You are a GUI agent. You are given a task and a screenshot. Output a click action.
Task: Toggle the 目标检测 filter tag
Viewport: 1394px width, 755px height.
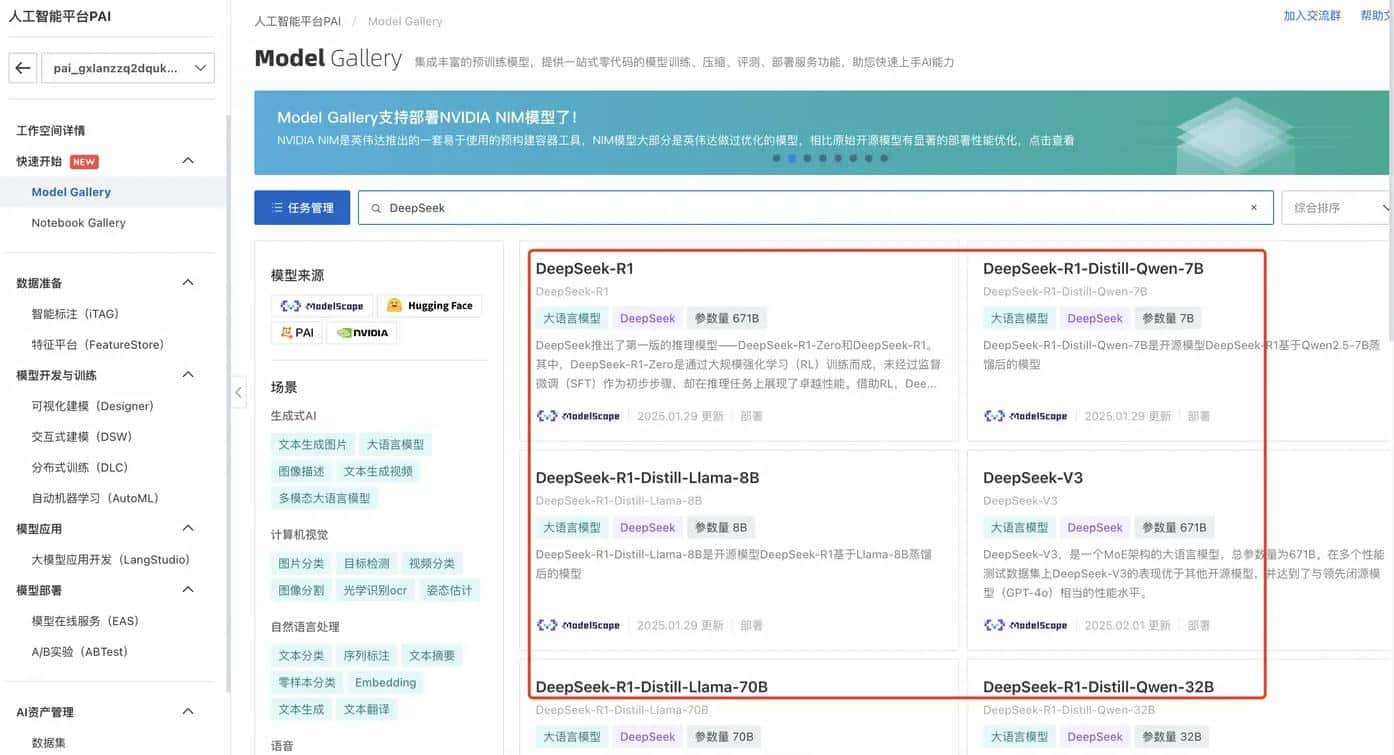(x=367, y=564)
